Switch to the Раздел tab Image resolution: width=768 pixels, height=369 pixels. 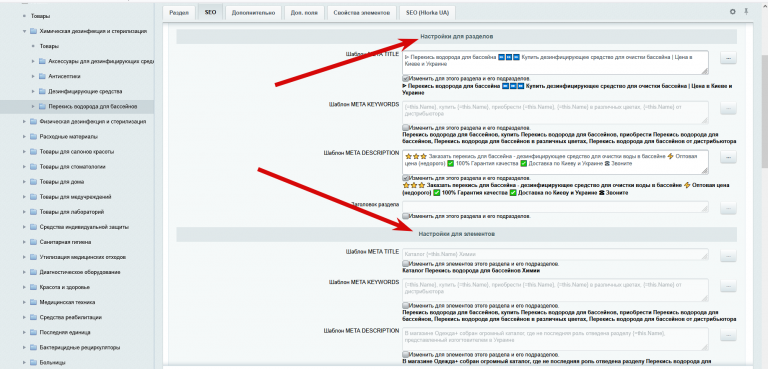(179, 13)
